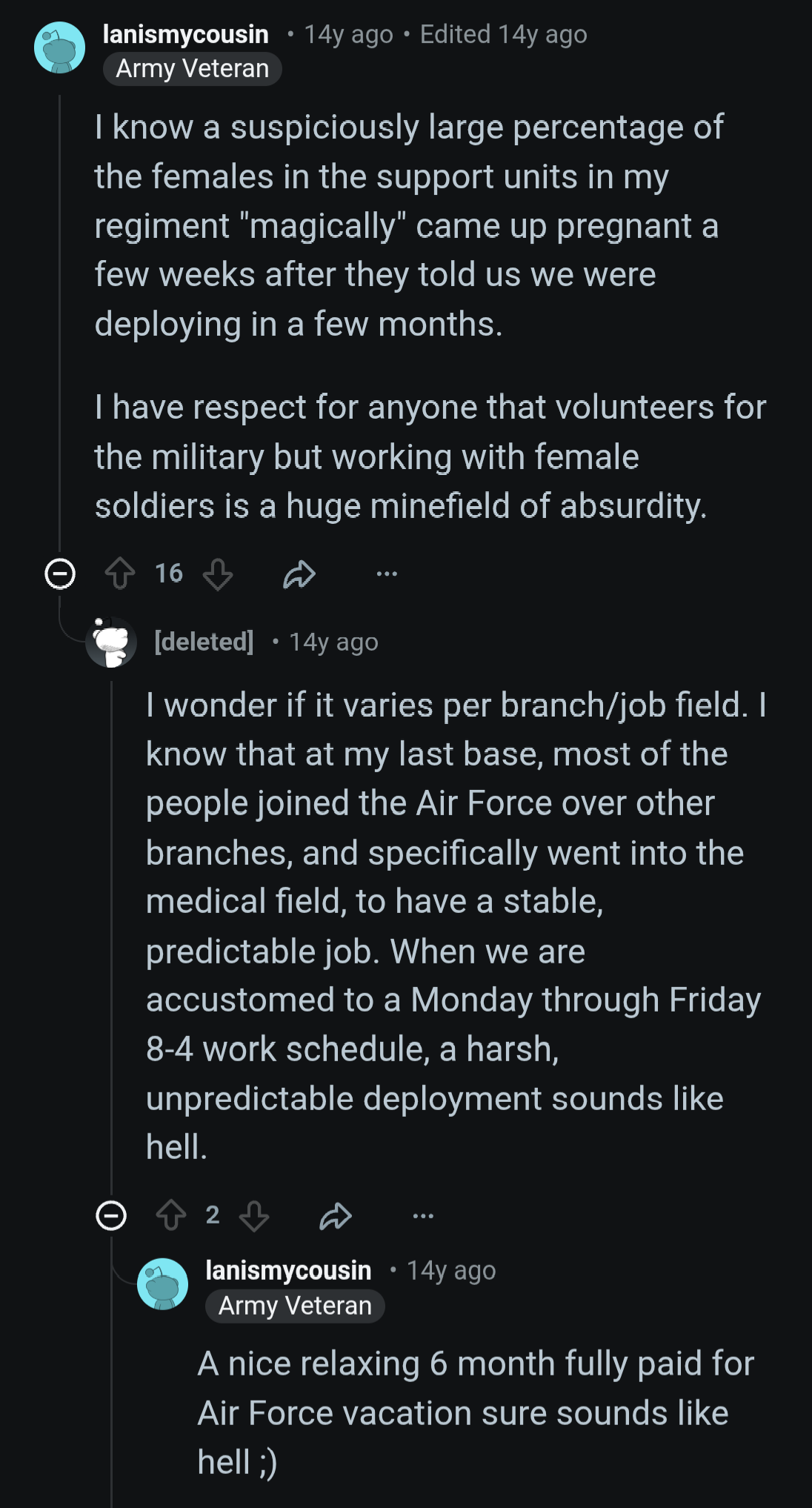Downvote the 16-point comment by lanismycousin

tap(218, 574)
